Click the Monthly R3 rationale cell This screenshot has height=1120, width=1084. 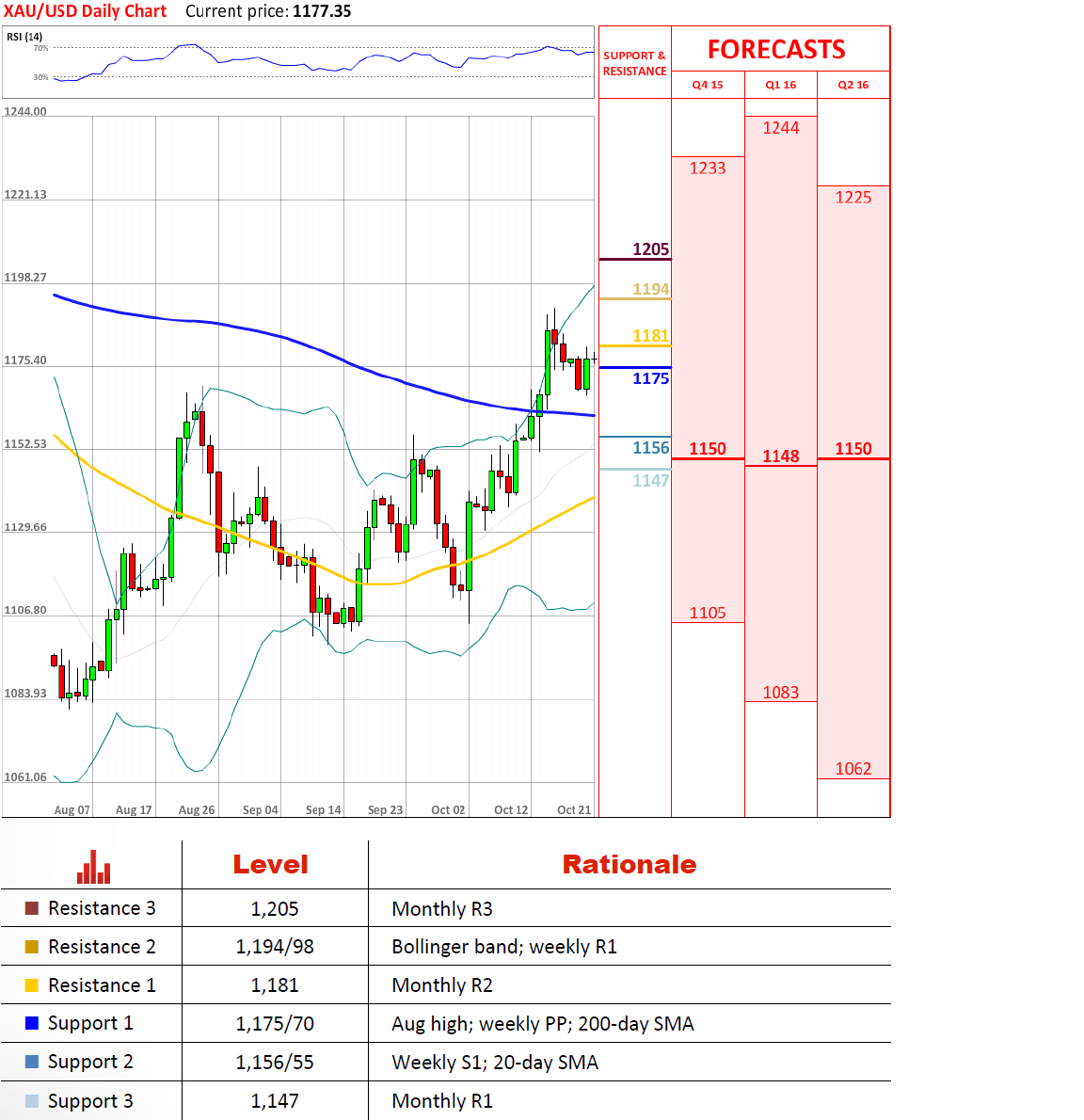(442, 909)
